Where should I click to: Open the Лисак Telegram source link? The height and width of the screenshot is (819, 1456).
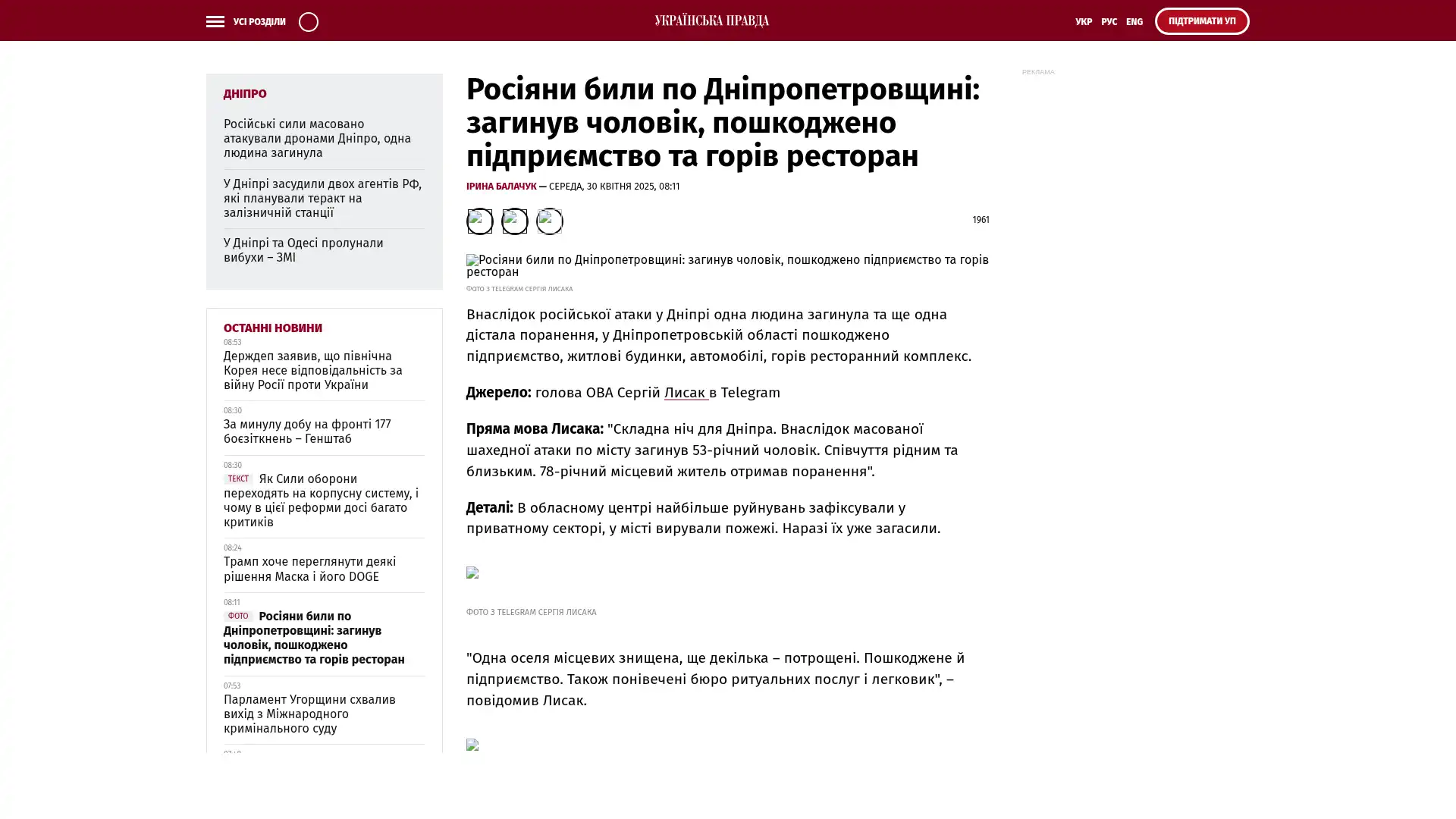coord(685,392)
